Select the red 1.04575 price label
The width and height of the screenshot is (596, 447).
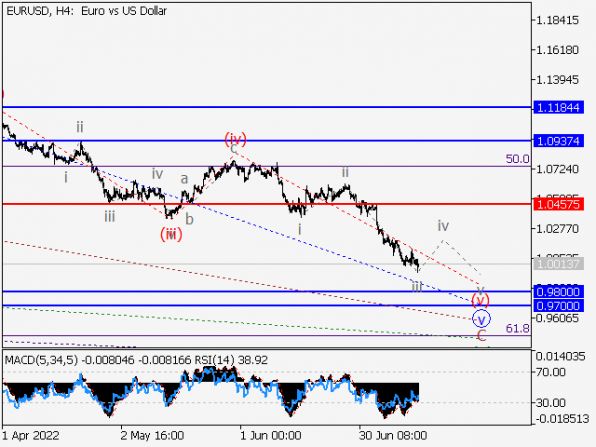(558, 204)
